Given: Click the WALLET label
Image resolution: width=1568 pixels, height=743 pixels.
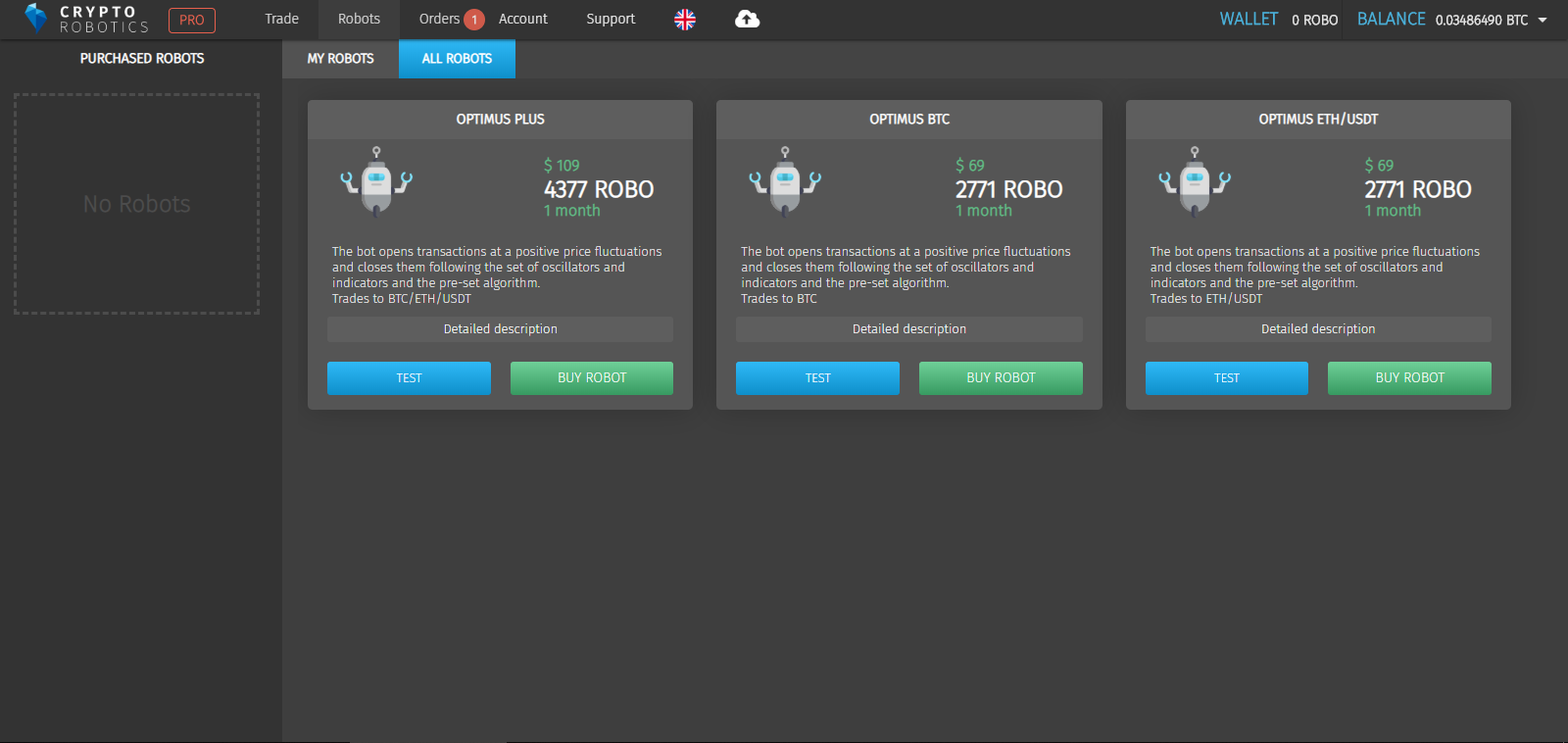Looking at the screenshot, I should (1249, 19).
